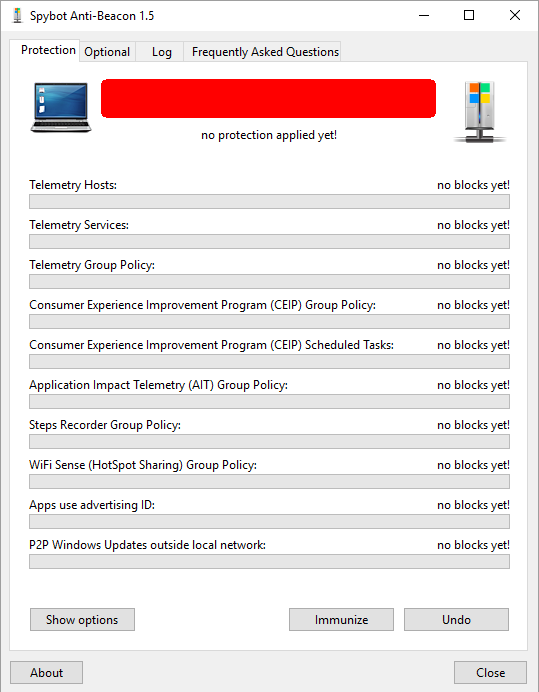
Task: Click the Telemetry Hosts progress bar
Action: pyautogui.click(x=269, y=202)
